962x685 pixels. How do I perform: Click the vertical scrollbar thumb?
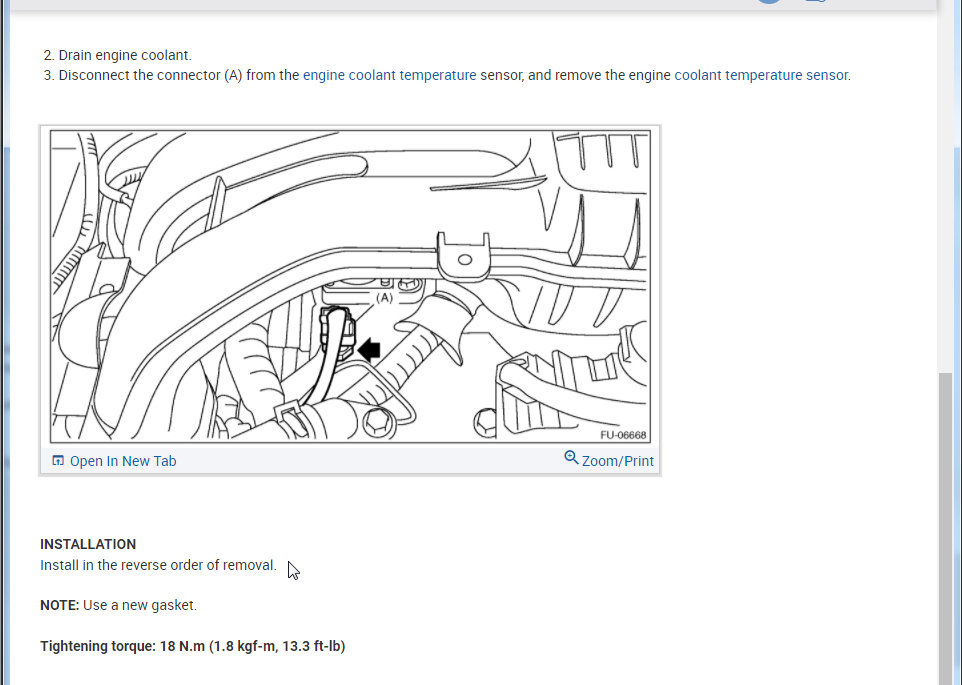click(945, 527)
